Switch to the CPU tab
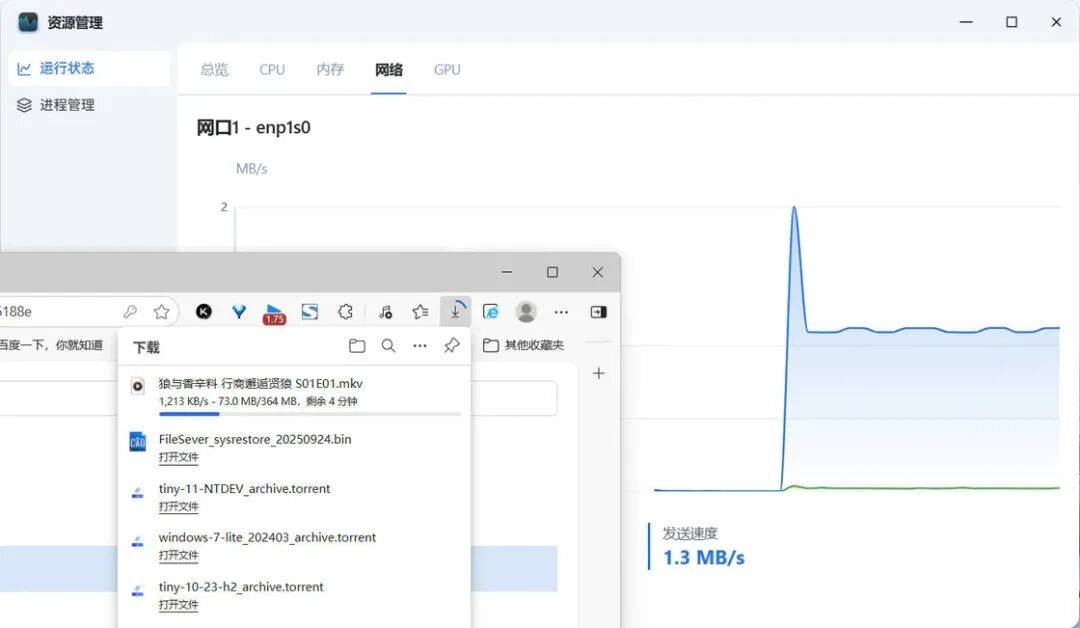This screenshot has width=1080, height=628. click(x=272, y=70)
